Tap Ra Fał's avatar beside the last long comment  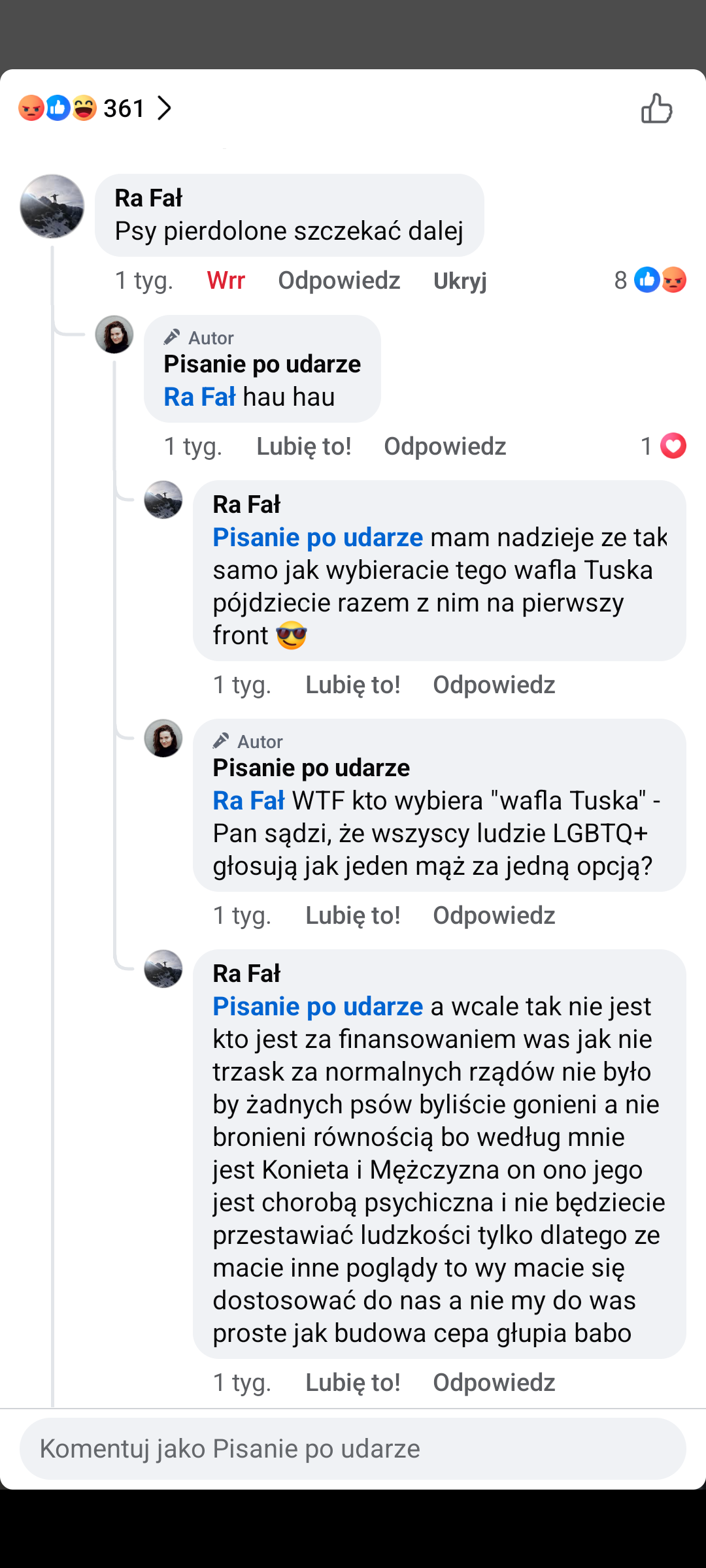pyautogui.click(x=163, y=969)
